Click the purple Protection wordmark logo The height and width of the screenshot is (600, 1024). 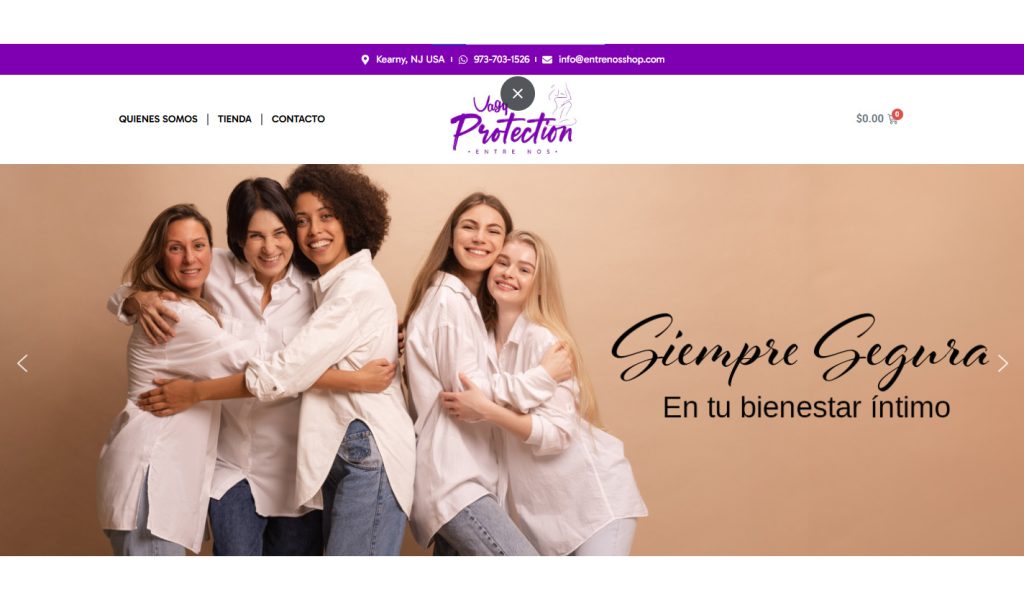pyautogui.click(x=511, y=130)
